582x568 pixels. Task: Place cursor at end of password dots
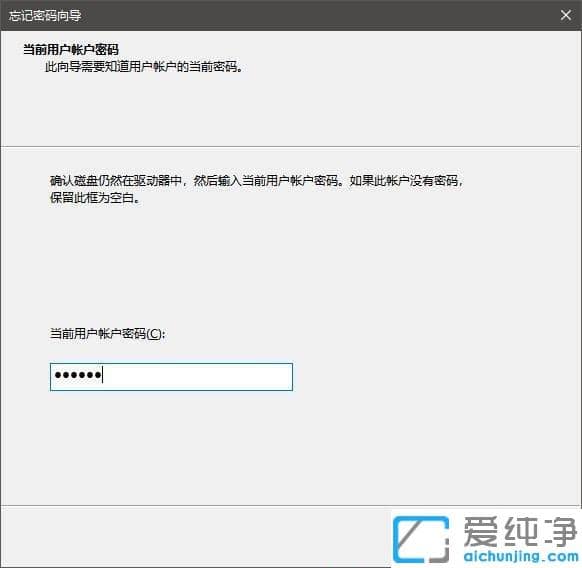(x=103, y=375)
